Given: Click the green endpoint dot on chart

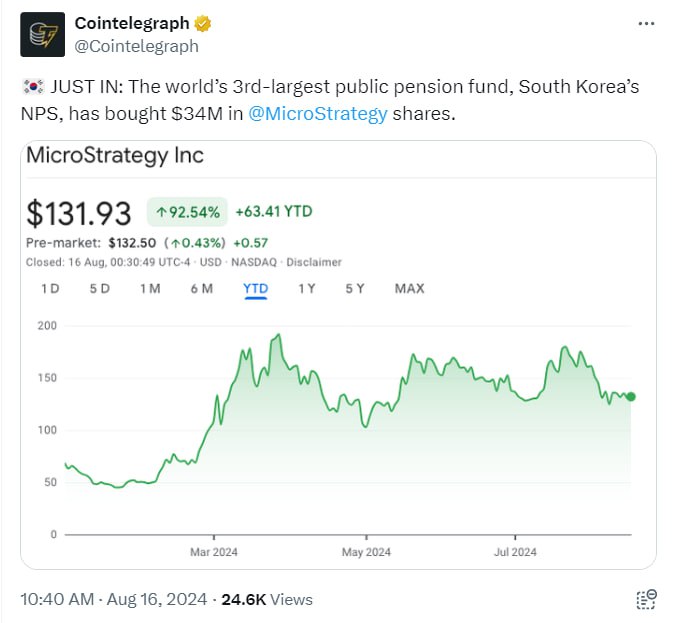Looking at the screenshot, I should point(631,397).
